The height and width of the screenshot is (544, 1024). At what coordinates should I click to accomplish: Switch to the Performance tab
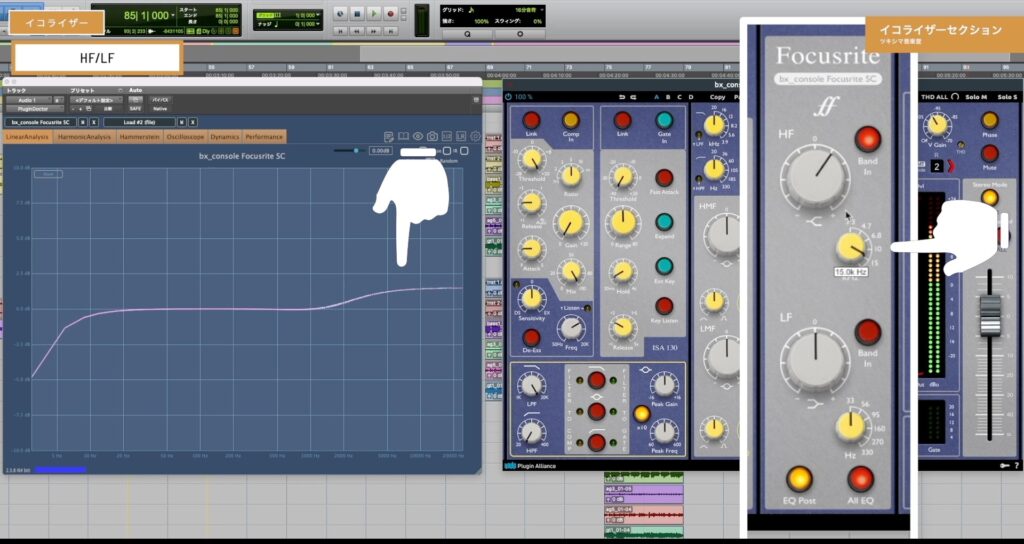[x=264, y=136]
